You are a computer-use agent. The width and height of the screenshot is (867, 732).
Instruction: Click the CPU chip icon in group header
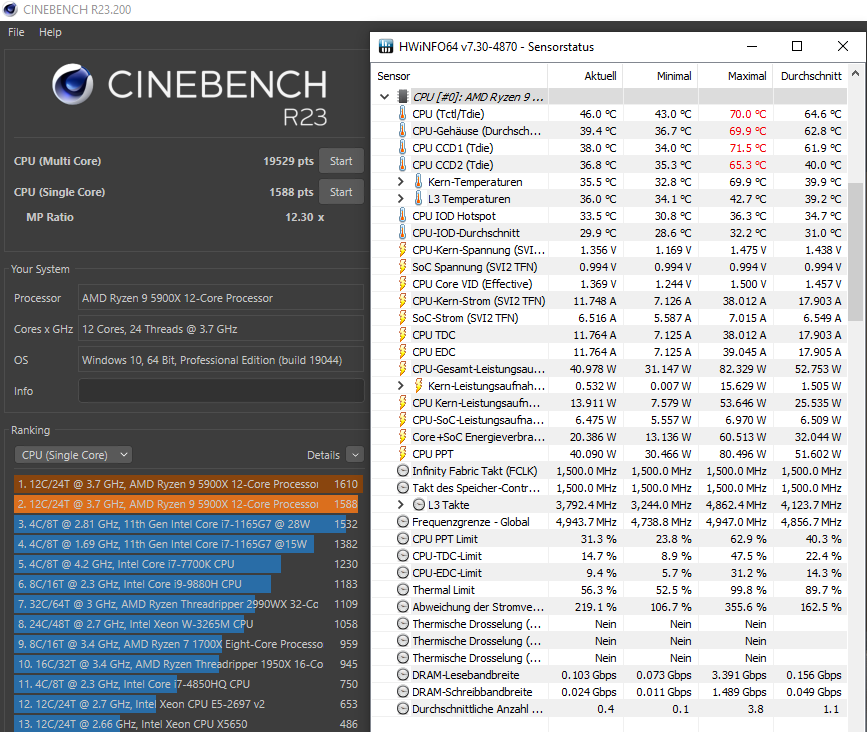[x=403, y=97]
